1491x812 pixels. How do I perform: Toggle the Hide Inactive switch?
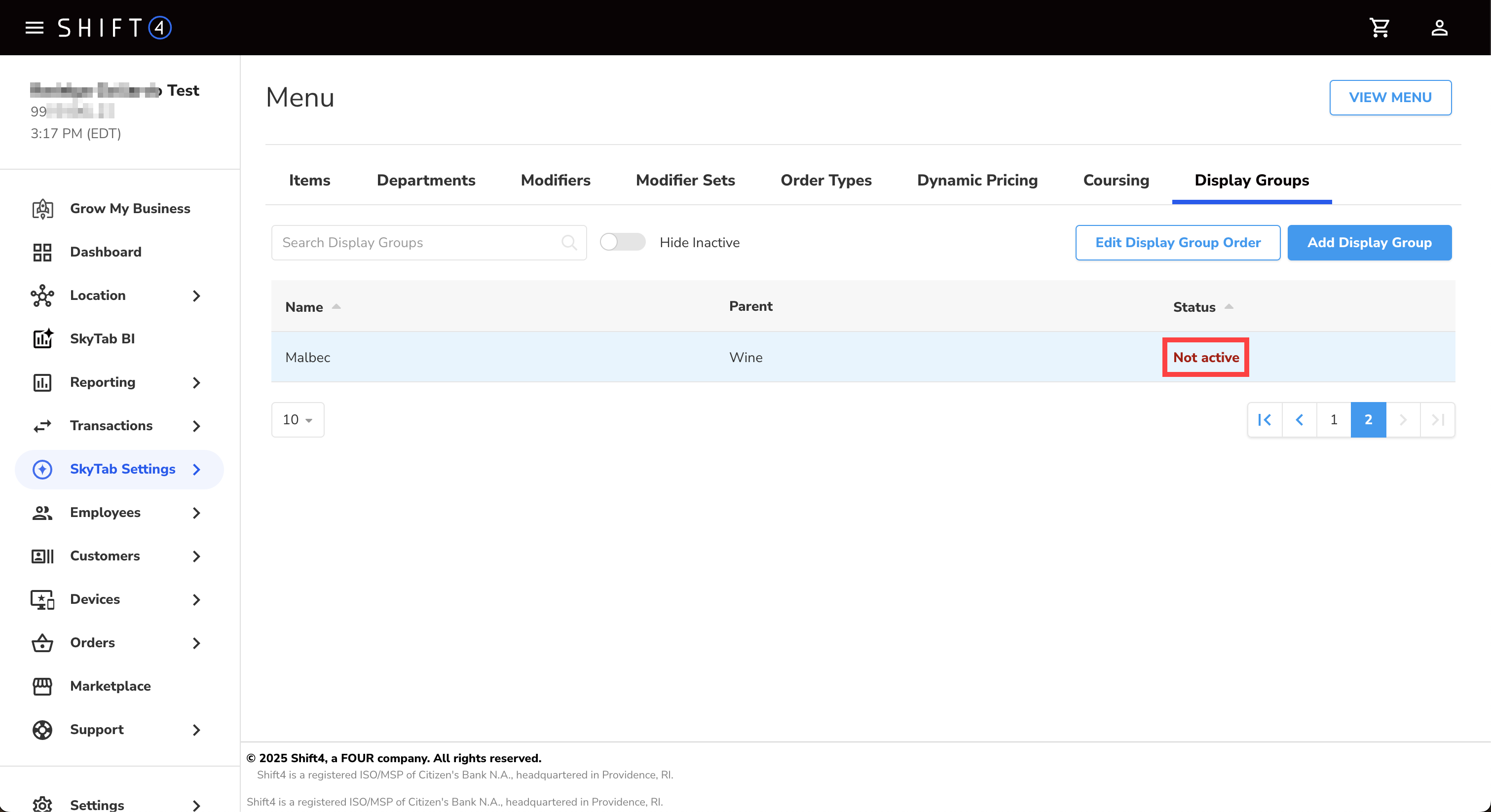622,242
